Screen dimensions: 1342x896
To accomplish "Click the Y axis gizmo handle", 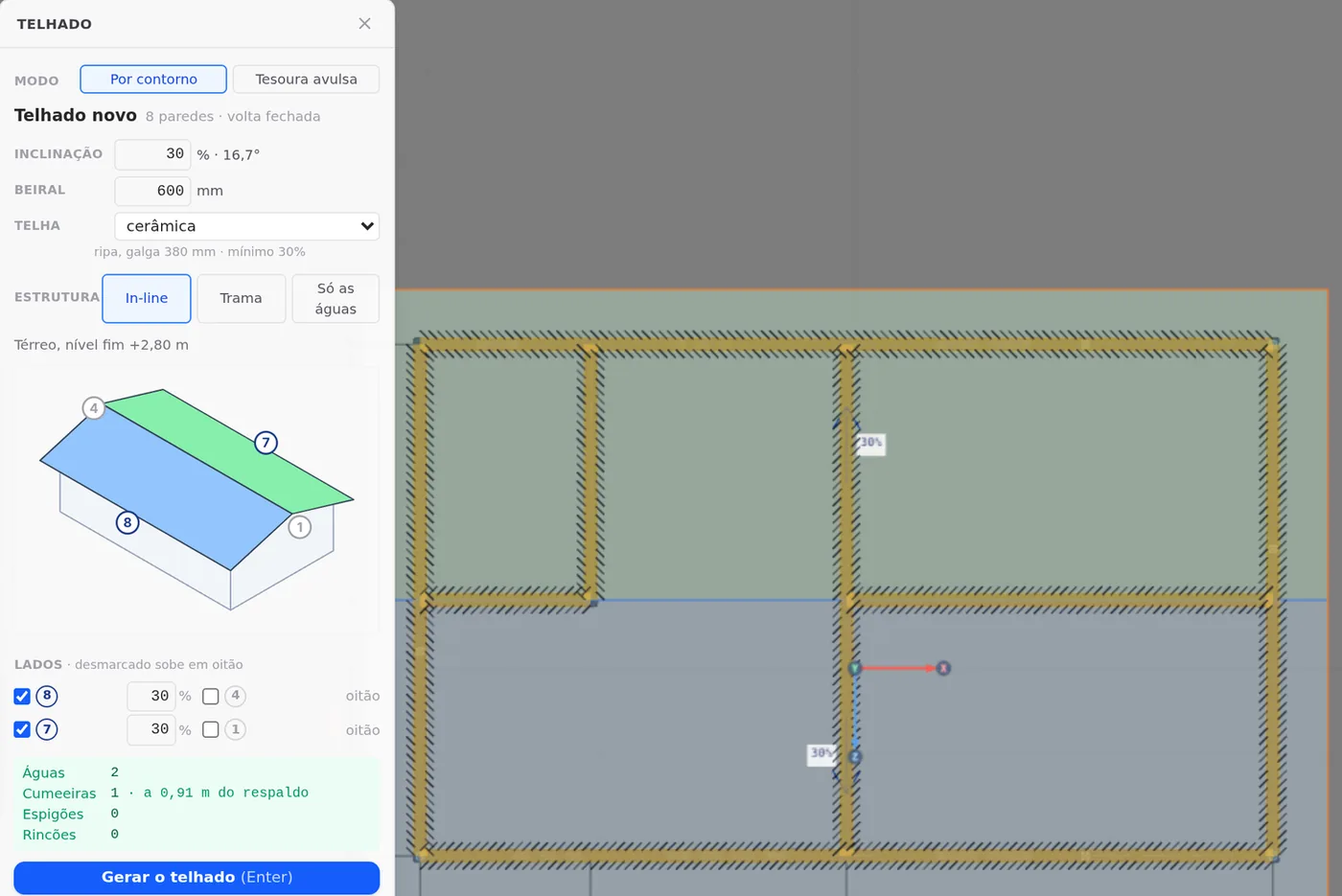I will (855, 669).
